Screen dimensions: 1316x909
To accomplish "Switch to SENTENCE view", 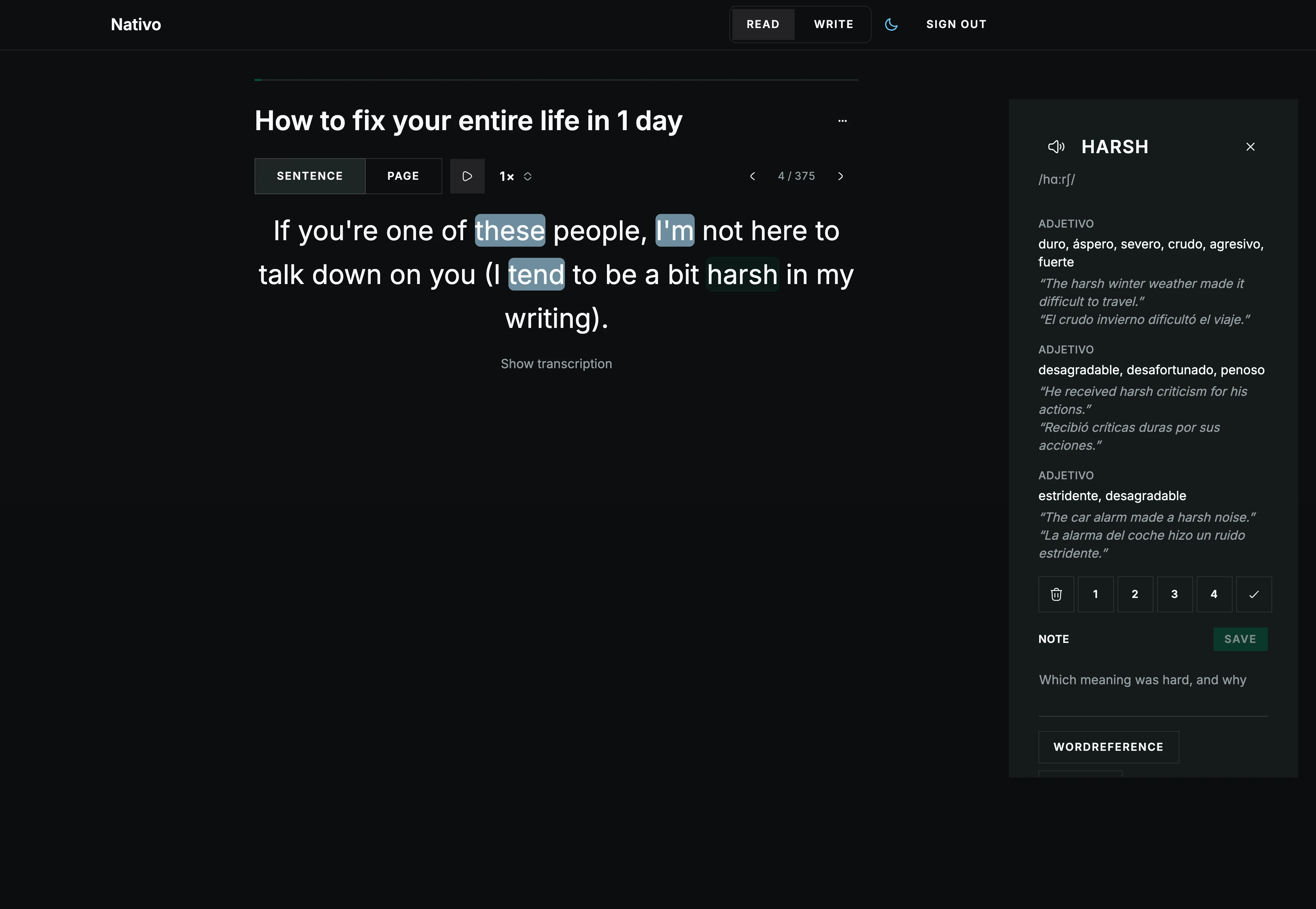I will tap(310, 176).
